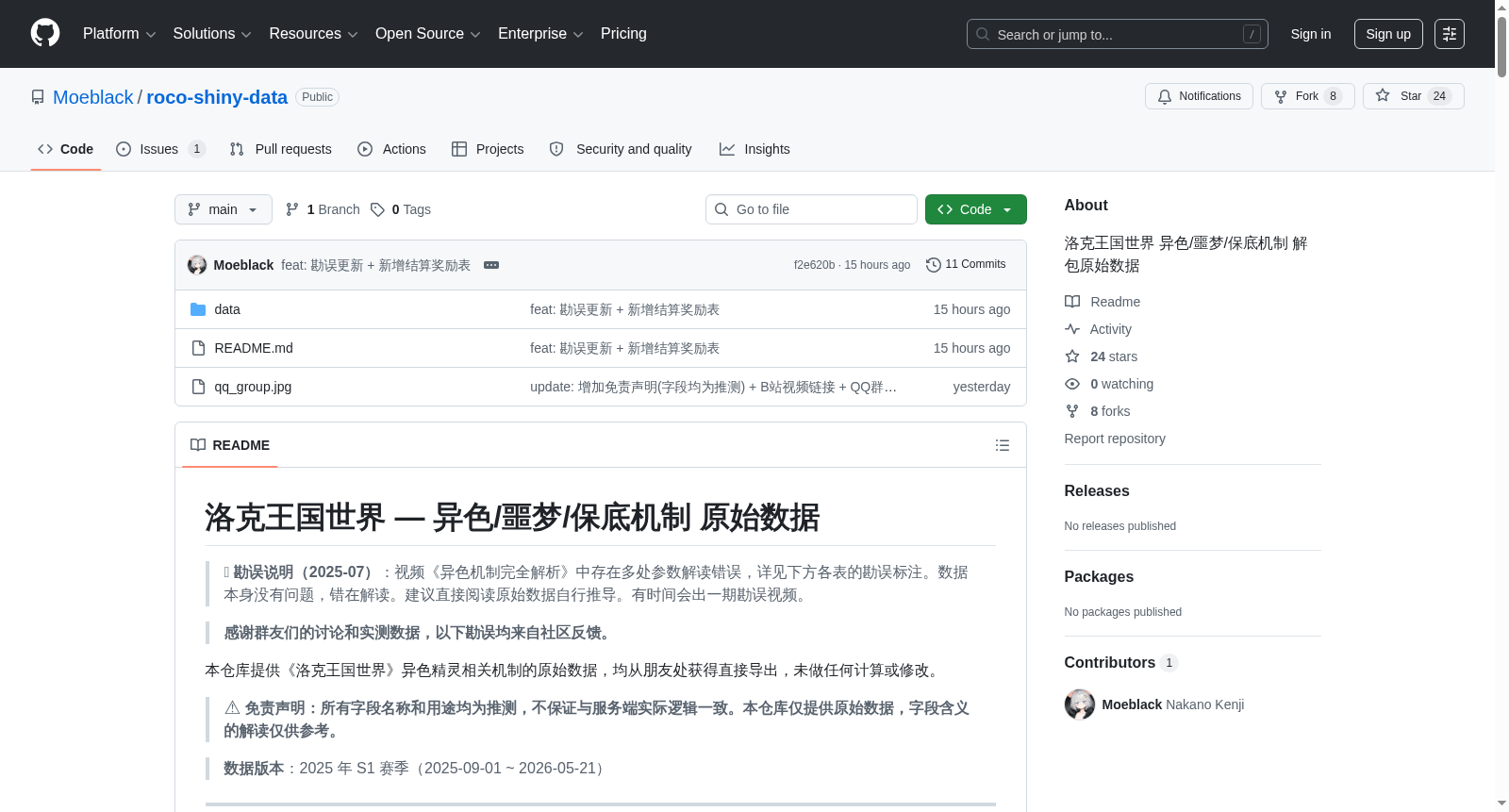This screenshot has width=1509, height=812.
Task: Switch to the Issues tab
Action: click(160, 149)
